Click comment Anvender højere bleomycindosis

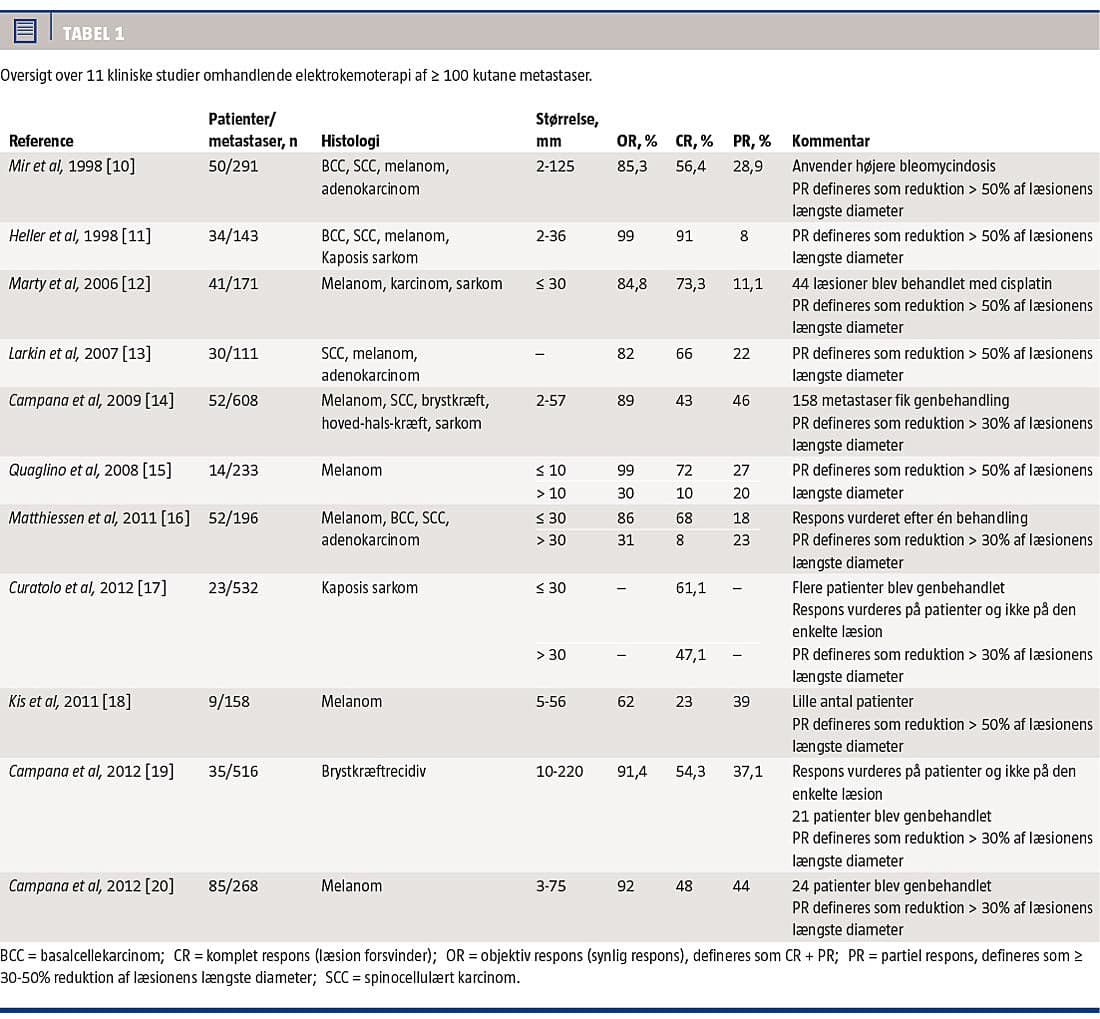pos(894,166)
